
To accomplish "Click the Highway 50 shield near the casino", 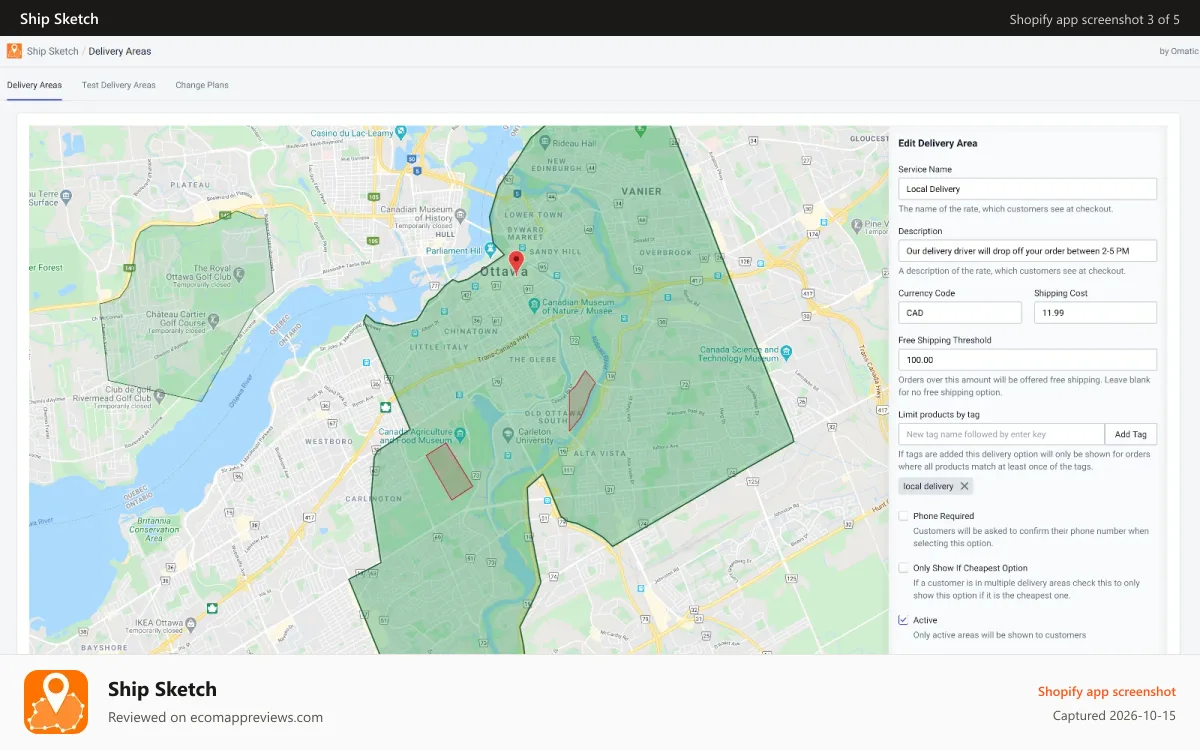I will point(412,158).
